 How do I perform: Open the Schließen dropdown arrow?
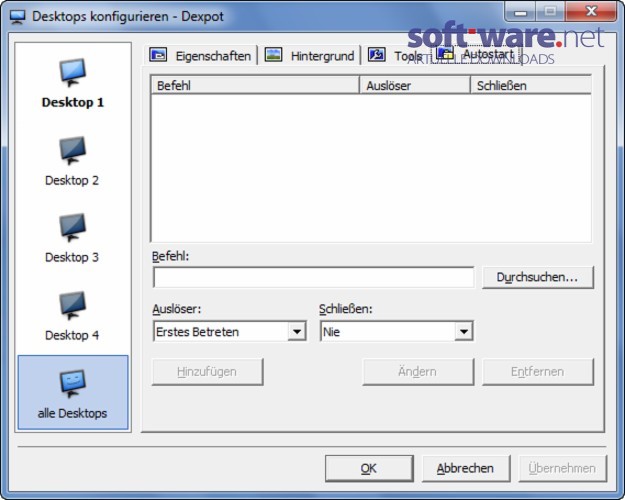(464, 331)
